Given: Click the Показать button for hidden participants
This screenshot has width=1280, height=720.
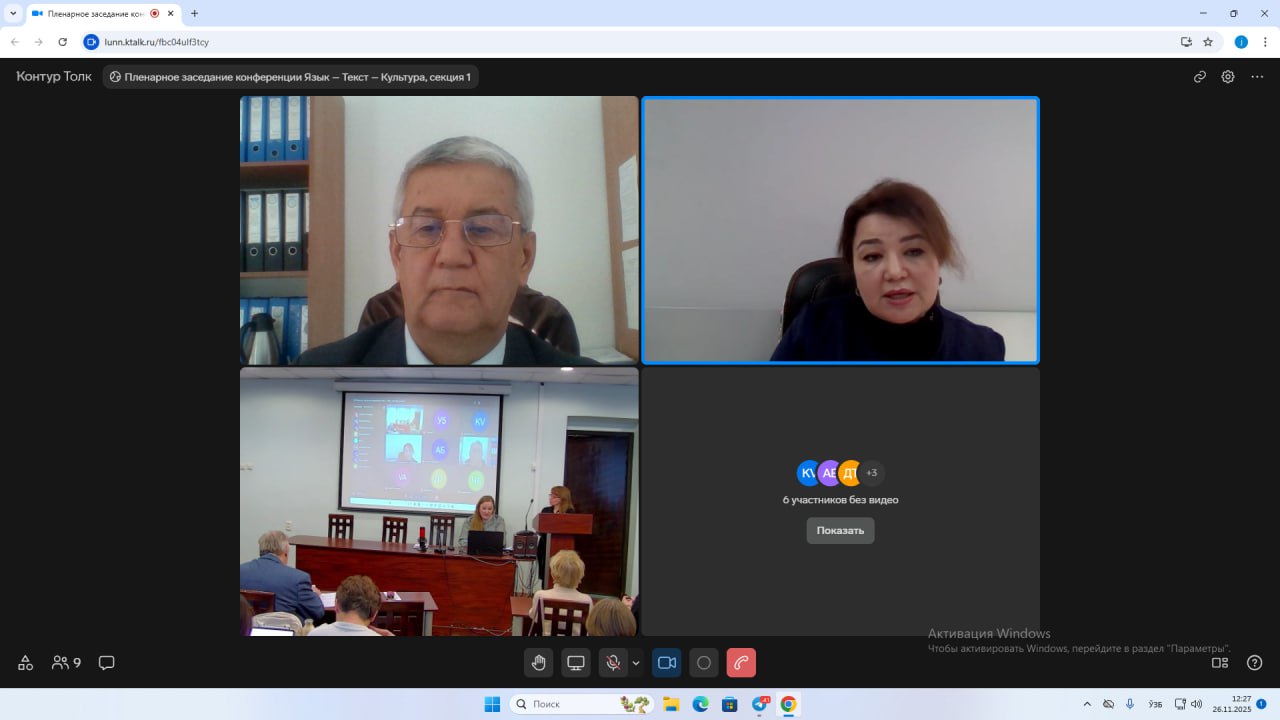Looking at the screenshot, I should 840,530.
